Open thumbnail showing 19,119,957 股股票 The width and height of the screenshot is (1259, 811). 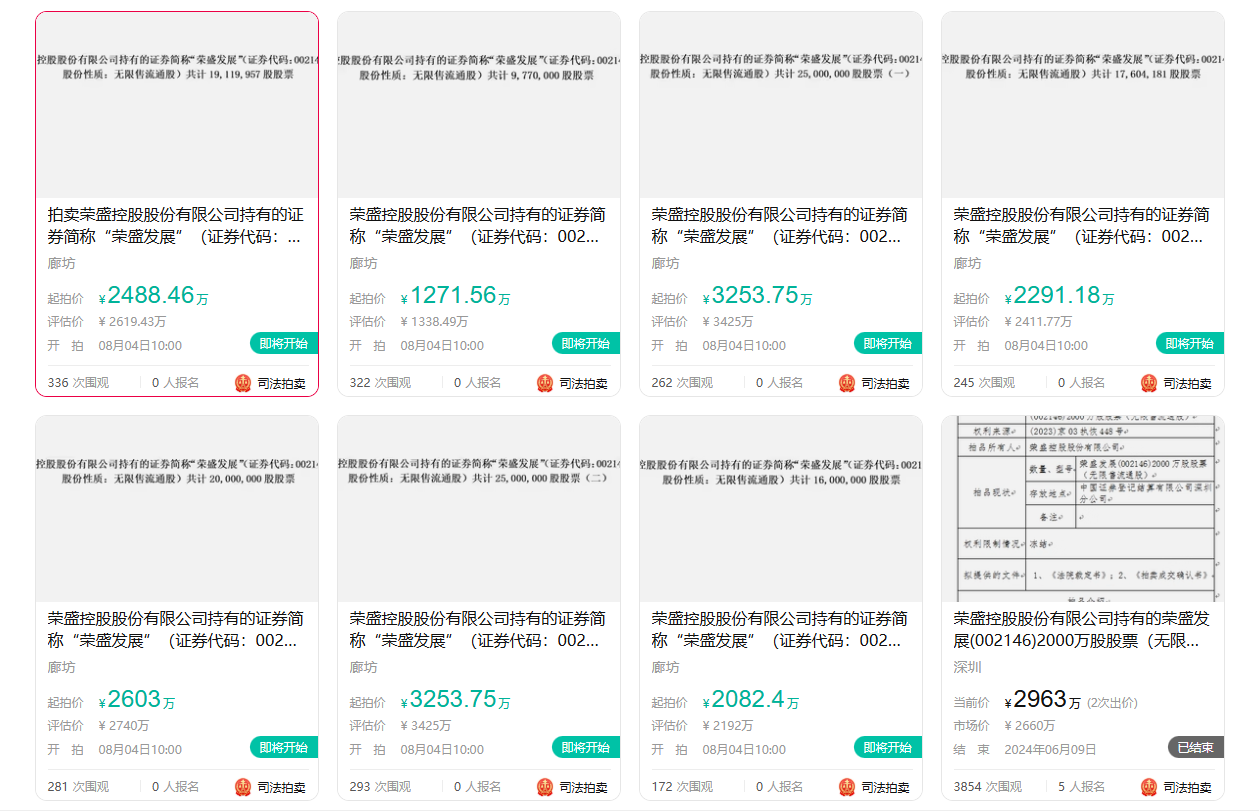pyautogui.click(x=177, y=105)
